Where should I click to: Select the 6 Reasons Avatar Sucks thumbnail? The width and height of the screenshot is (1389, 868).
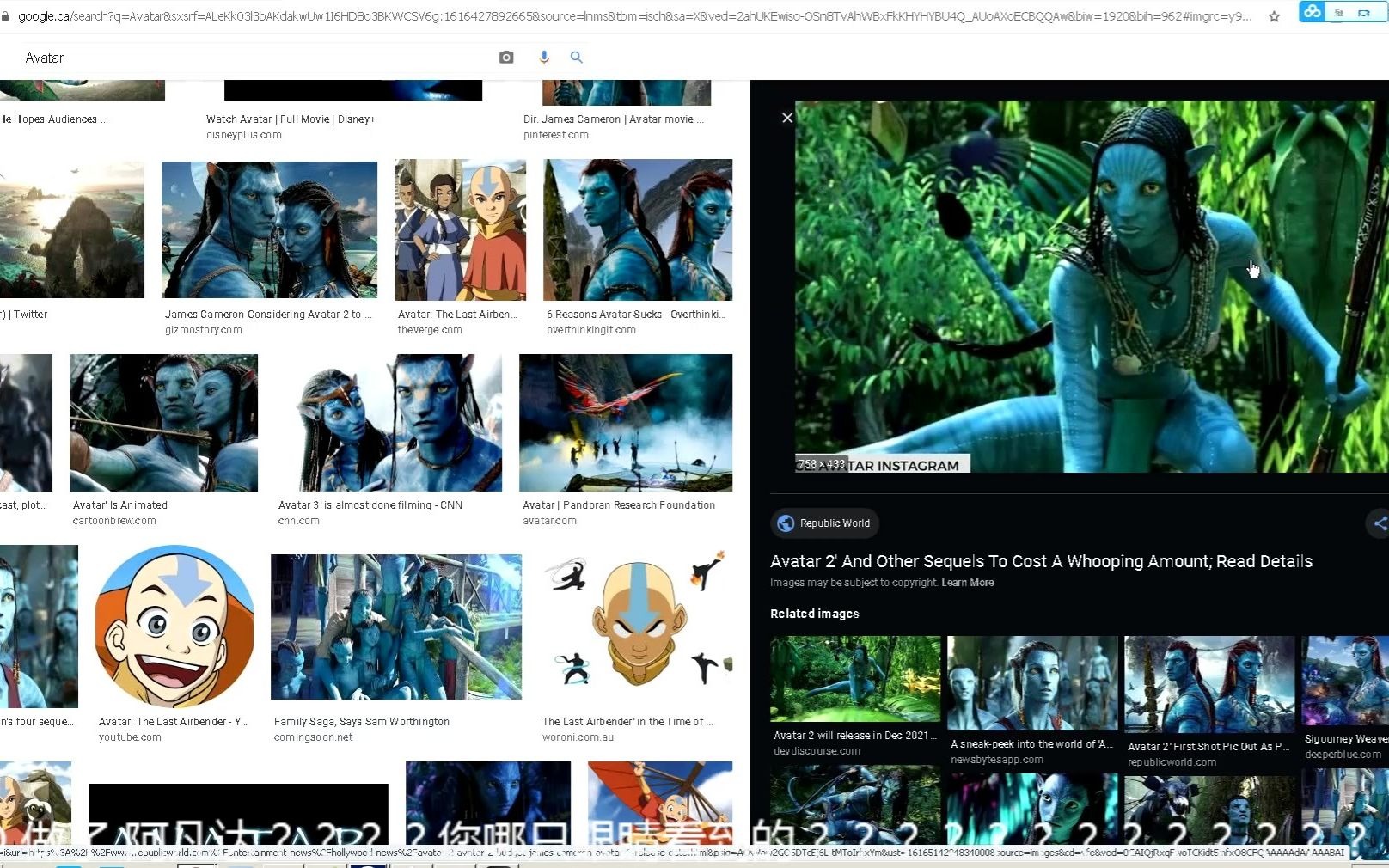[x=638, y=229]
